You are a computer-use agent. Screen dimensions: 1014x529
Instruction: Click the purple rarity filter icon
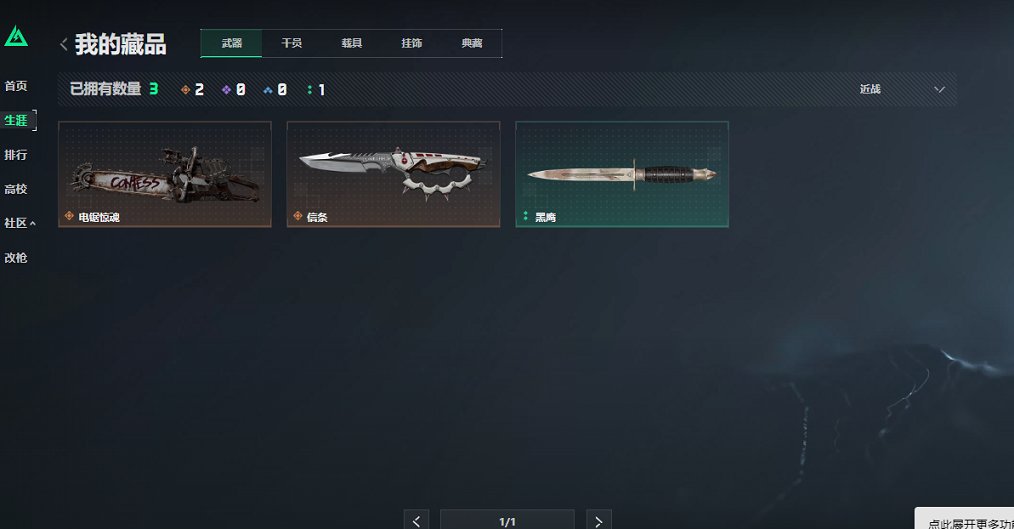pos(226,90)
